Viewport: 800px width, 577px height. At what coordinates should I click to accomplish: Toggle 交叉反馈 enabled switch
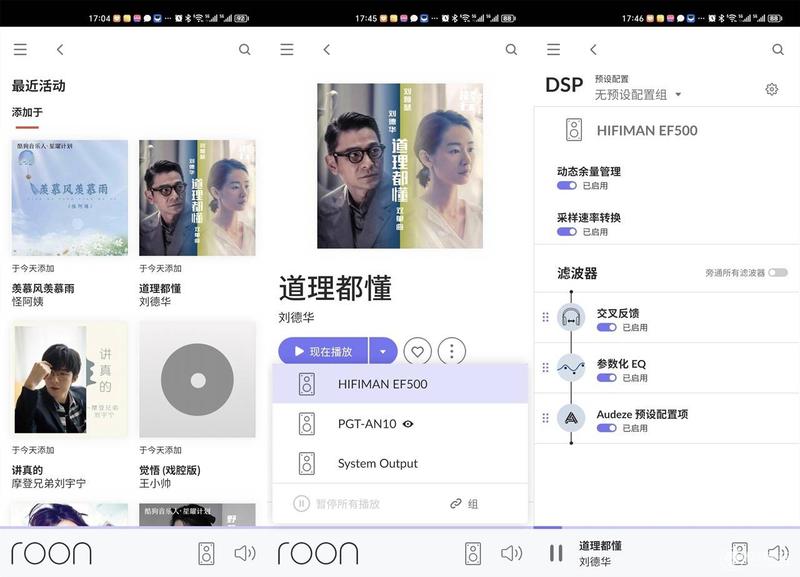tap(606, 328)
